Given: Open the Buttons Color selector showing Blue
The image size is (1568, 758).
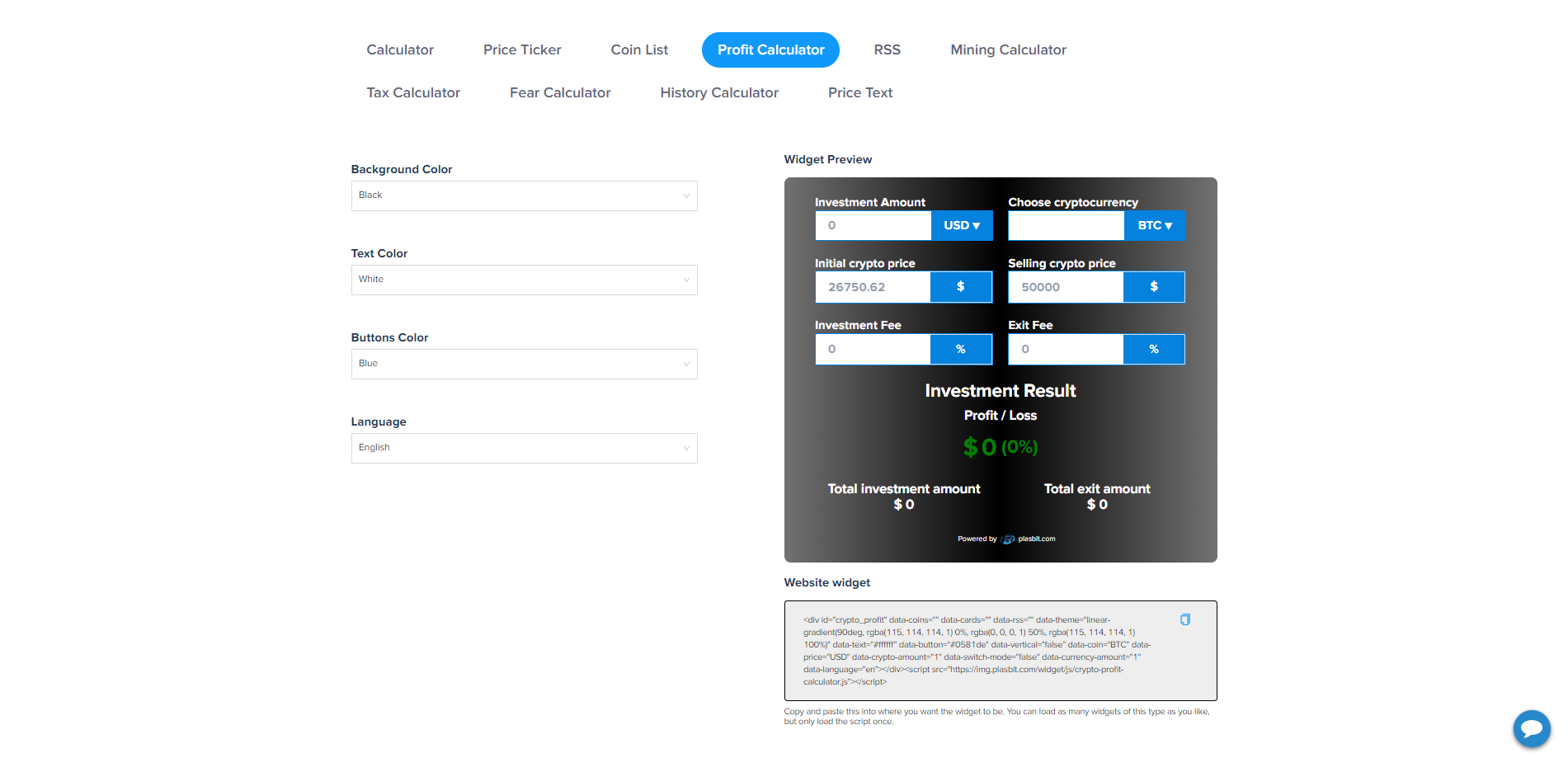Looking at the screenshot, I should point(524,364).
